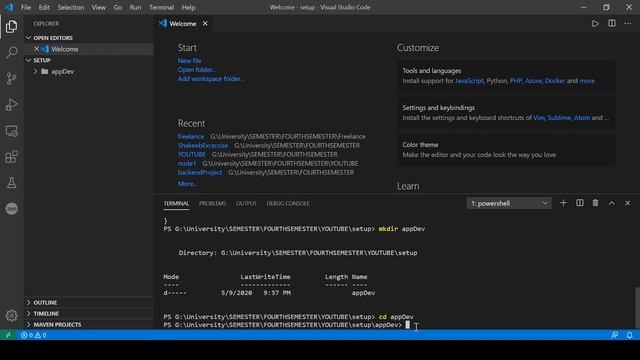Open the recent ShakeebExcercise folder

coord(203,145)
